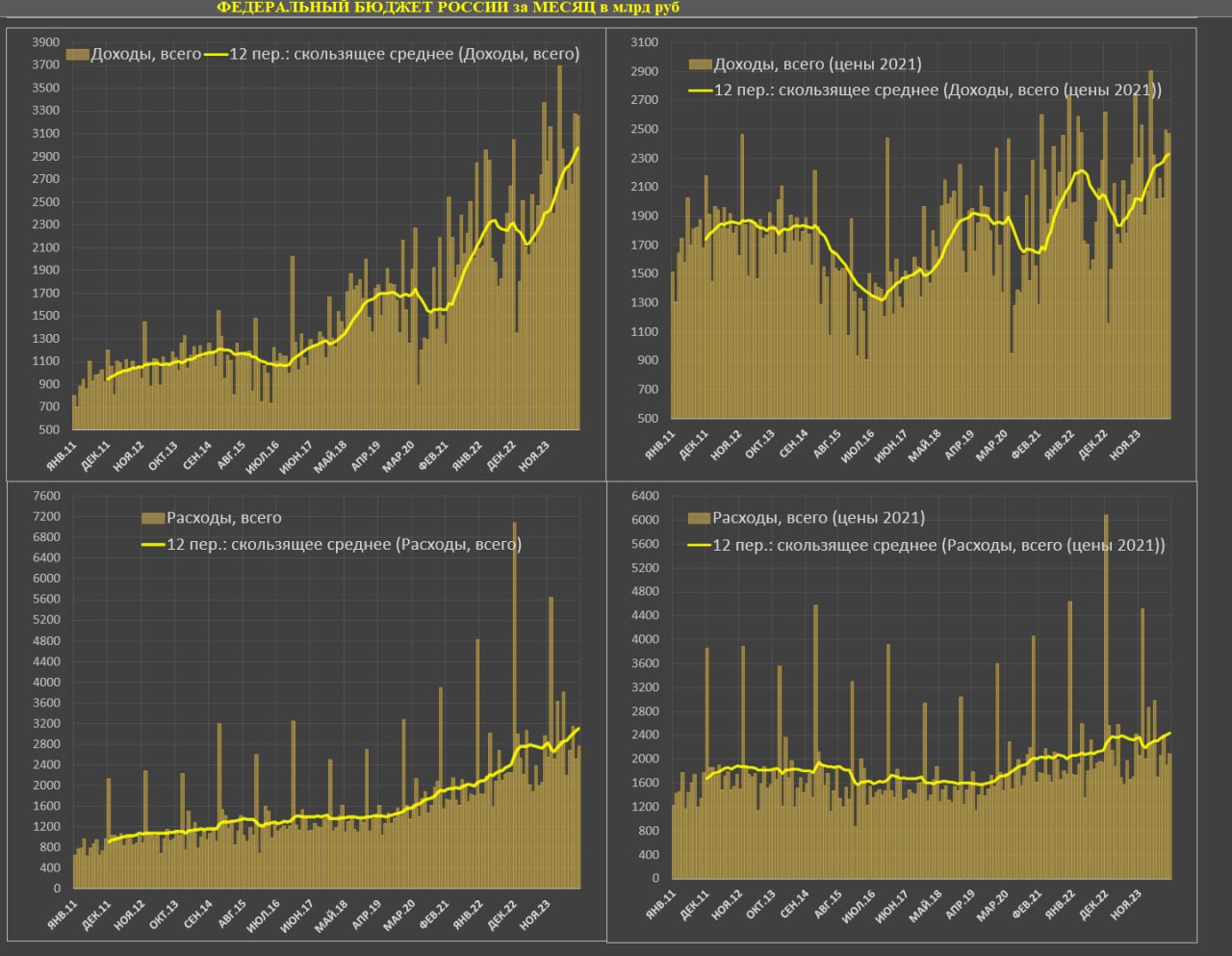1232x956 pixels.
Task: Click the 6400 y-axis value in bottom-right chart
Action: [x=645, y=496]
